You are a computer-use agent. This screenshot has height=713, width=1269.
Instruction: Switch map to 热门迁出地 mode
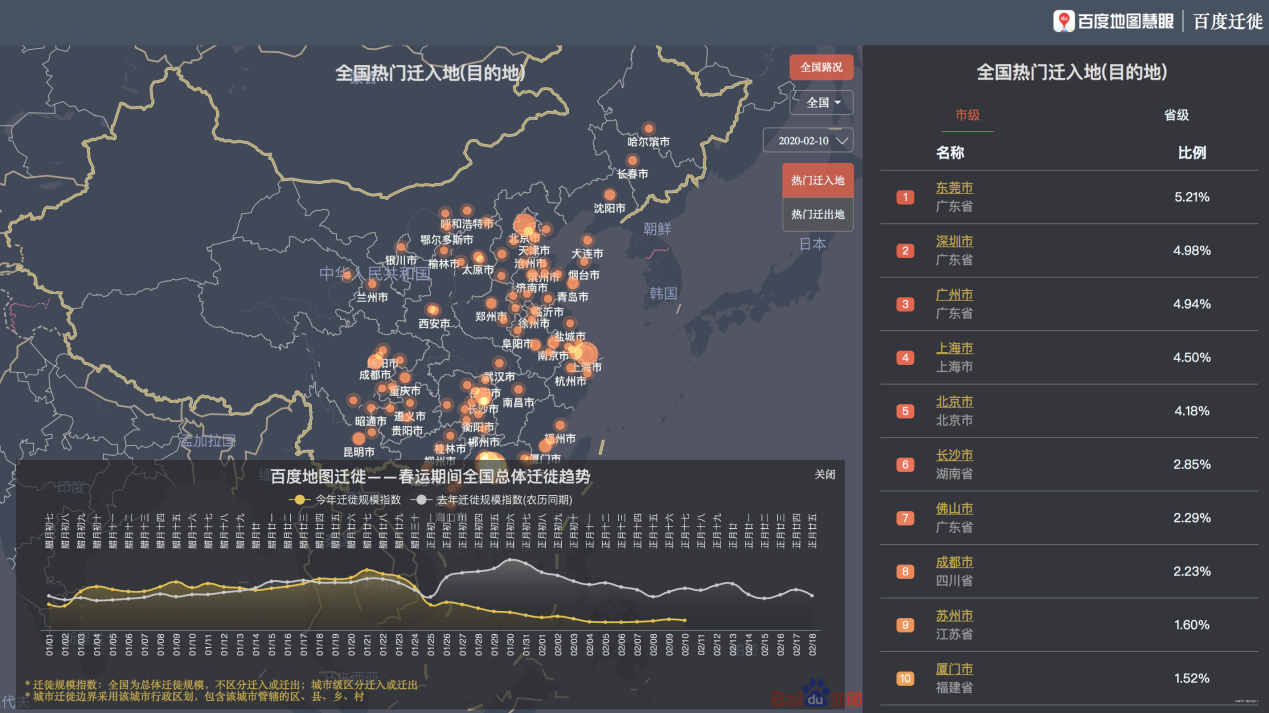pyautogui.click(x=818, y=214)
